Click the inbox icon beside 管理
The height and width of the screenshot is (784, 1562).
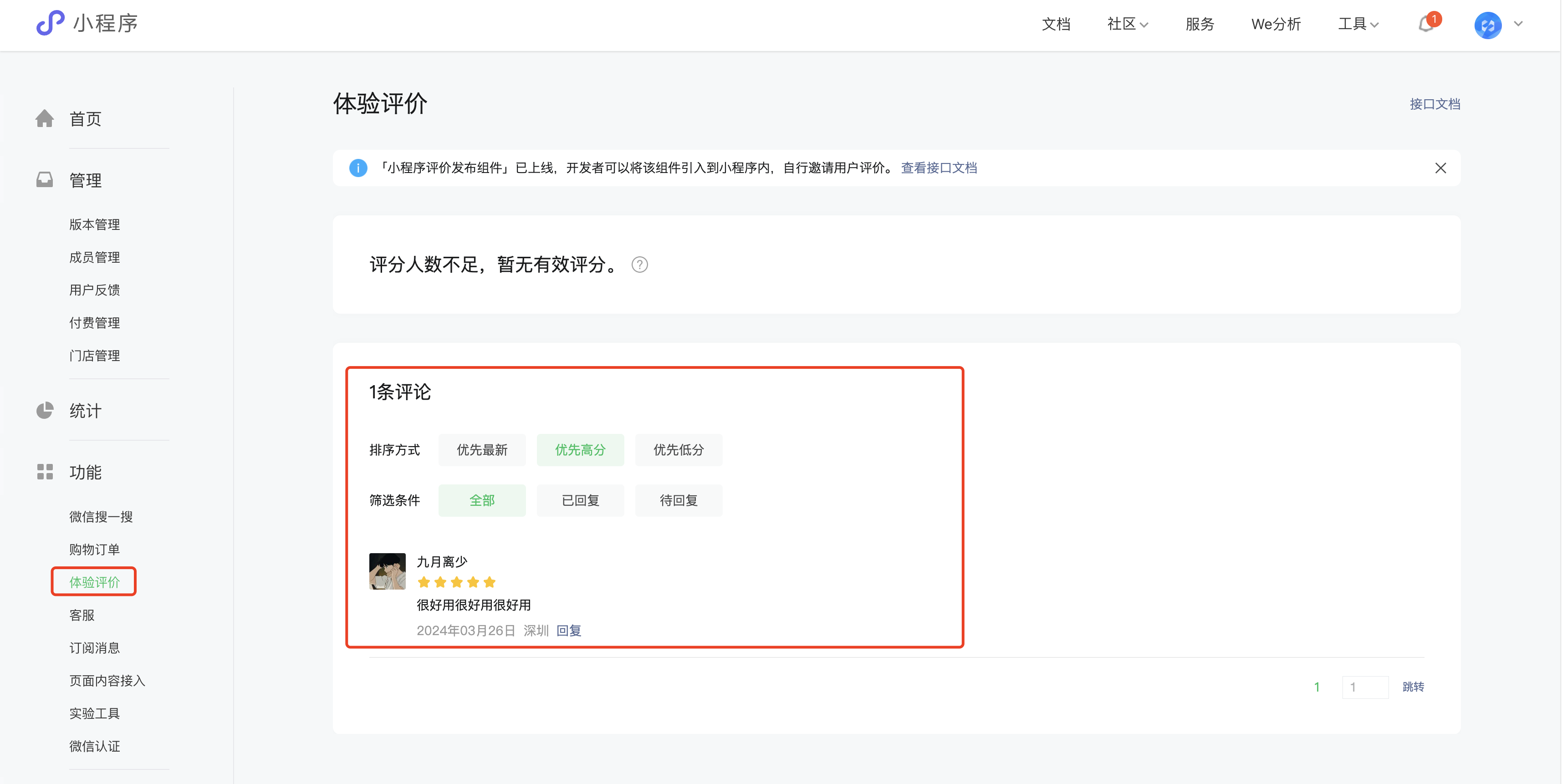(x=44, y=180)
